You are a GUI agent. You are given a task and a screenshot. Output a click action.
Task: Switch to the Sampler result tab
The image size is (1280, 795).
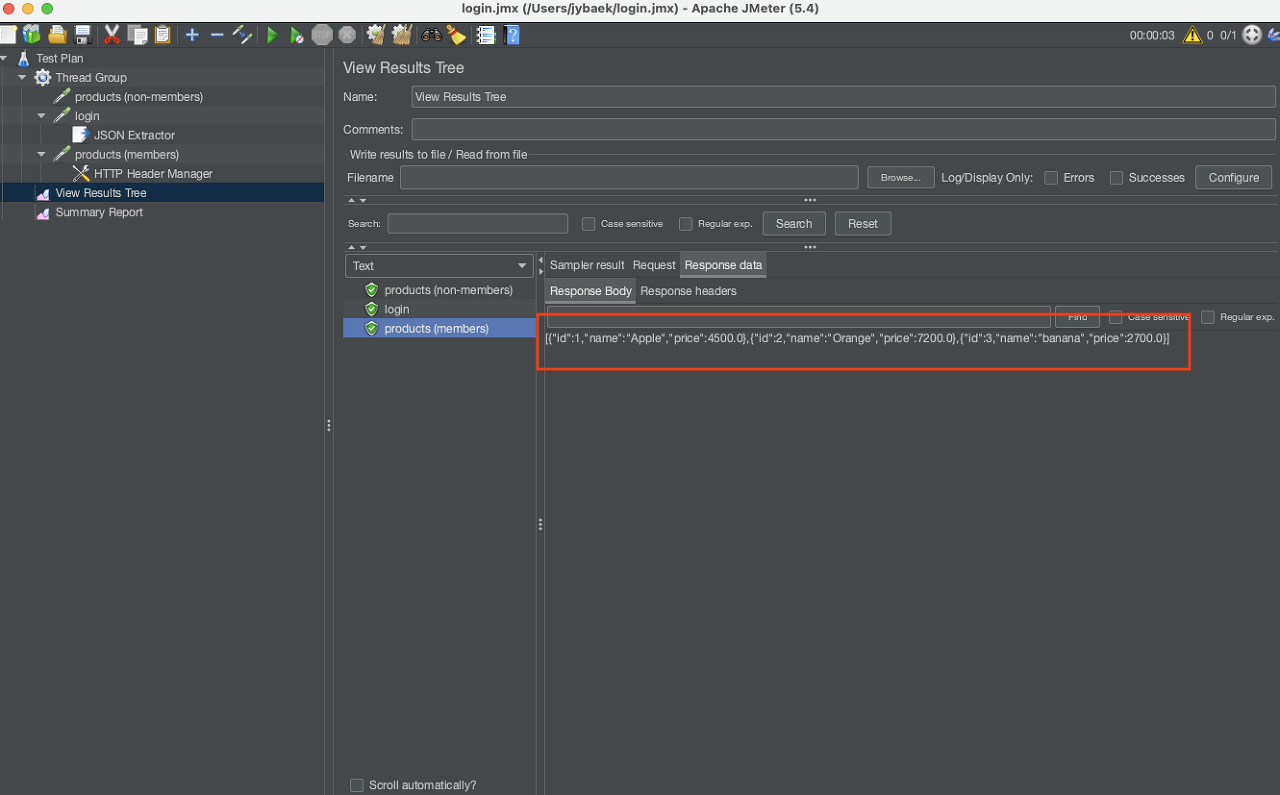click(587, 265)
